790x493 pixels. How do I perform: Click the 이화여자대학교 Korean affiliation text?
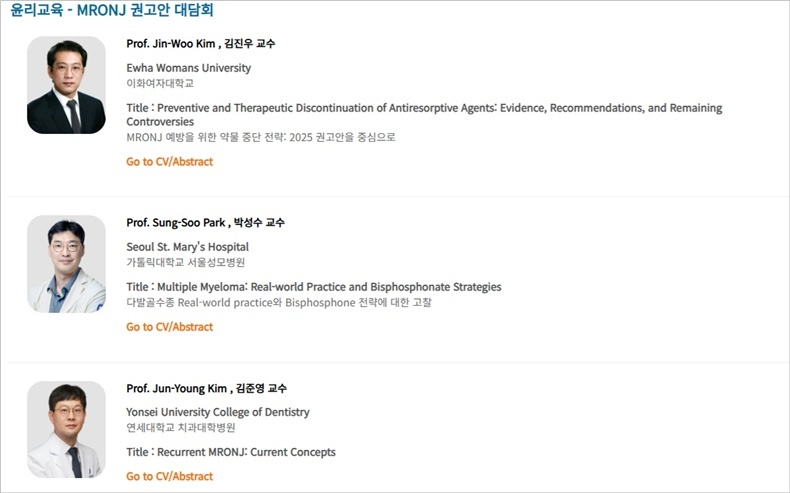coord(160,83)
